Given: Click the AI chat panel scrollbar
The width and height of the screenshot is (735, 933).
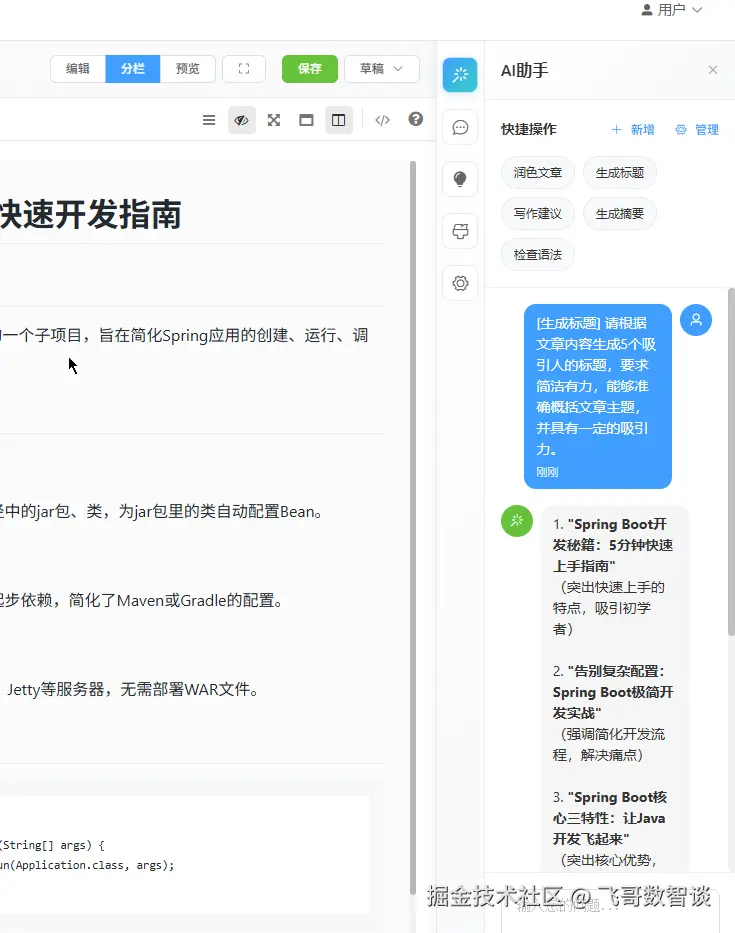Looking at the screenshot, I should [731, 462].
